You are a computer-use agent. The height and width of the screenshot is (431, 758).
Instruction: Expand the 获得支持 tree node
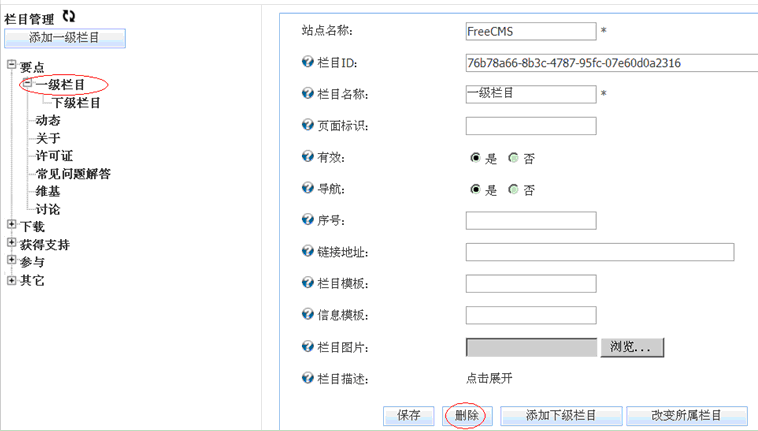[12, 242]
